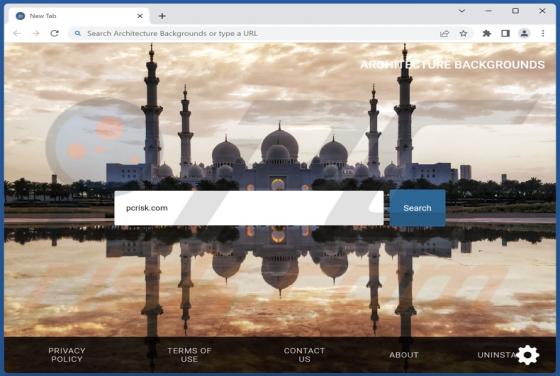The image size is (560, 376).
Task: Open the Extensions puzzle icon
Action: click(486, 34)
